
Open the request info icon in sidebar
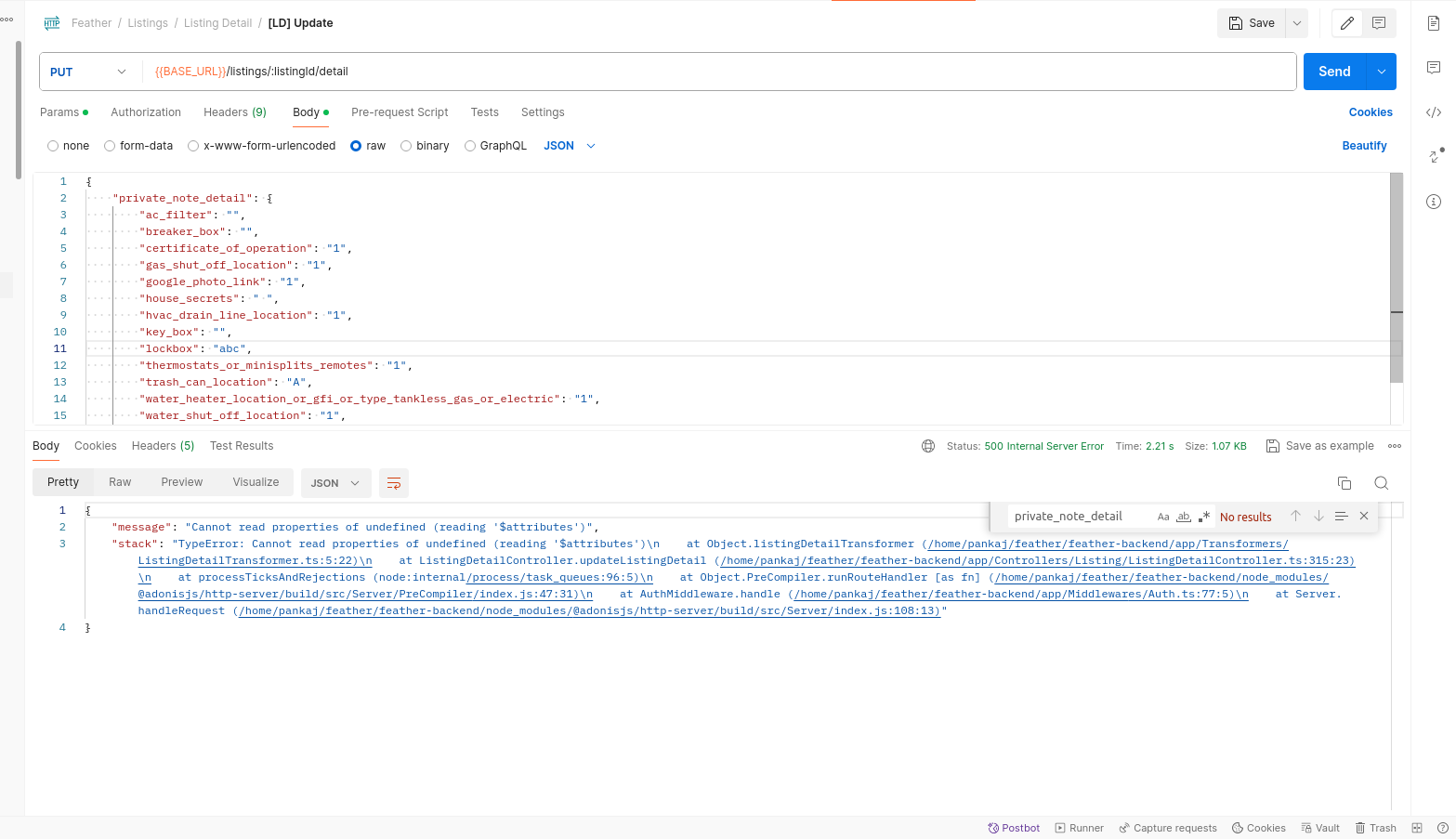[x=1434, y=202]
